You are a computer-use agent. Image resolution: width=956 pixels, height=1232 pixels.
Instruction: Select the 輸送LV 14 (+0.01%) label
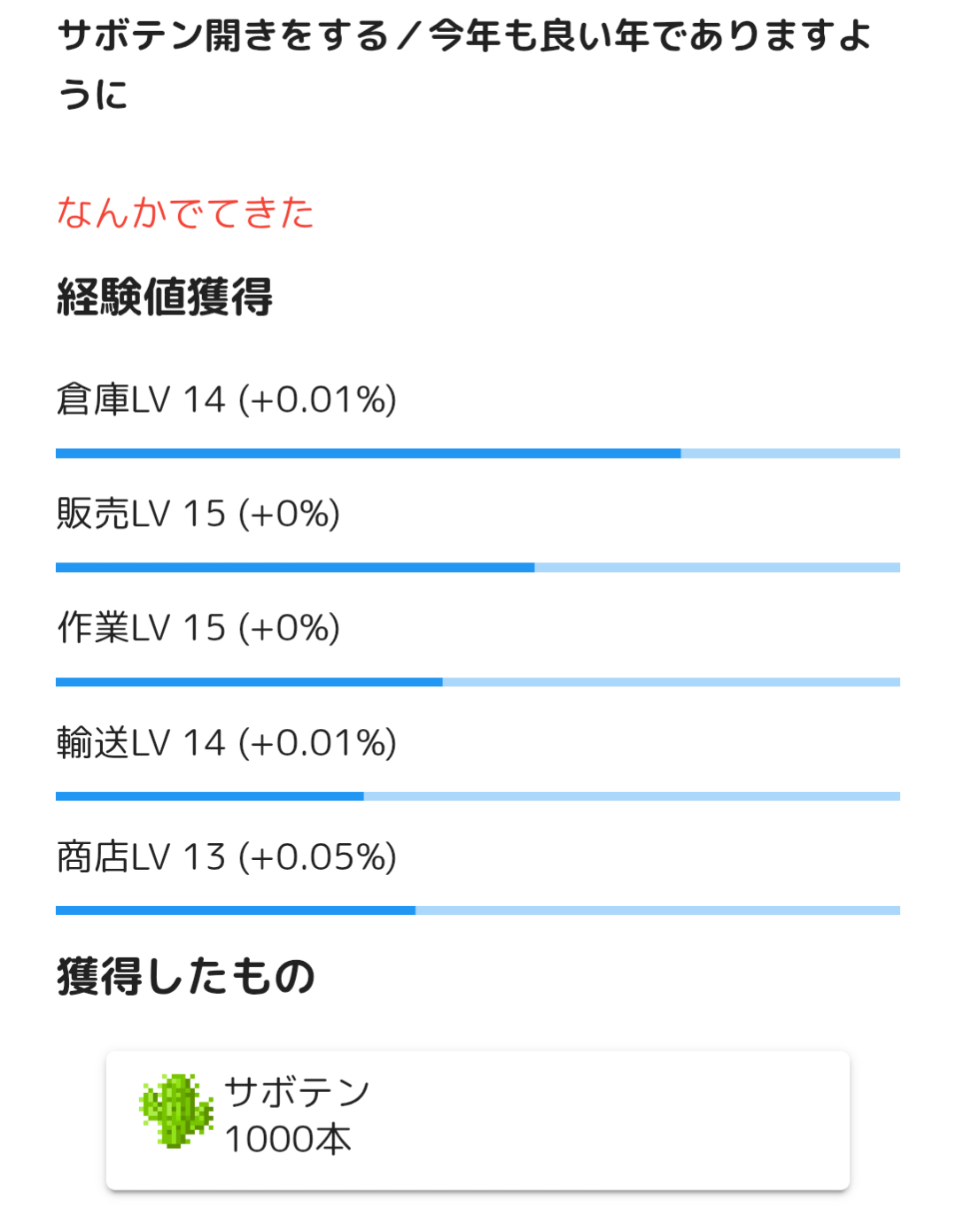[x=226, y=742]
